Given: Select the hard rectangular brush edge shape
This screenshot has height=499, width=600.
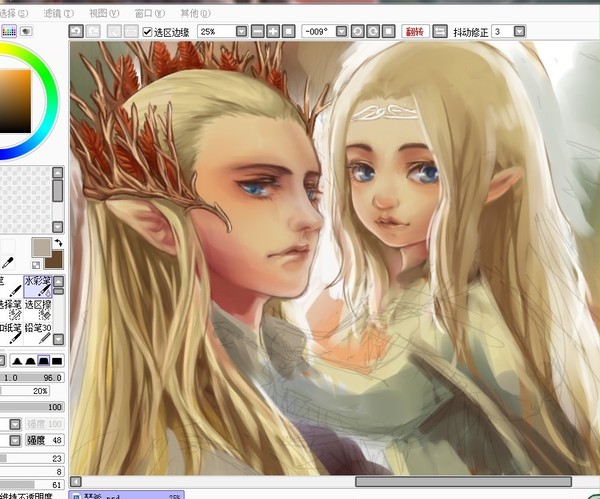Looking at the screenshot, I should pyautogui.click(x=57, y=360).
